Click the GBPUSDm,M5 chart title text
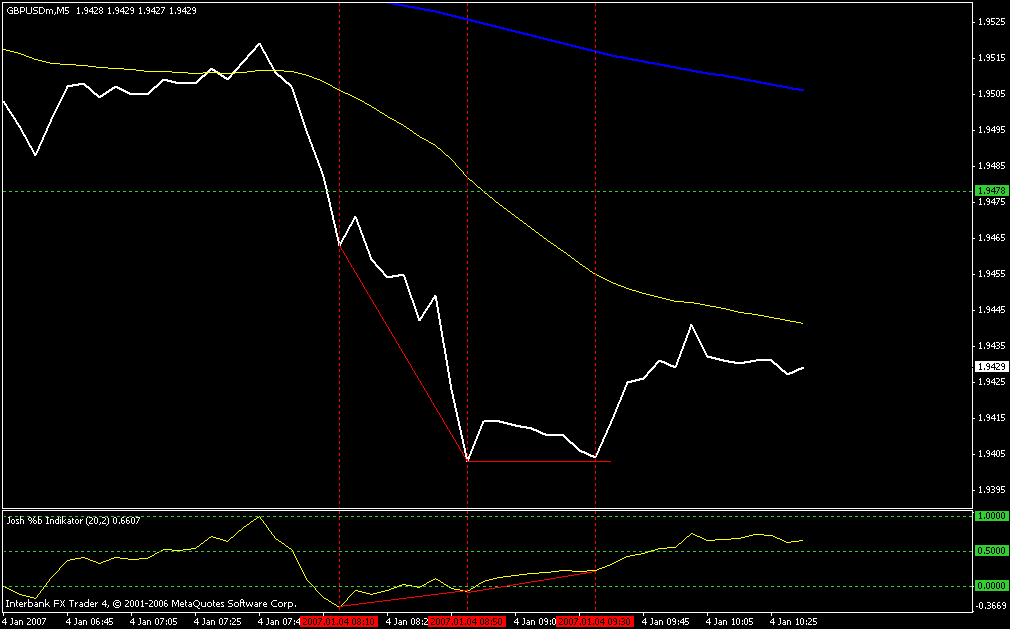Image resolution: width=1010 pixels, height=629 pixels. click(38, 10)
